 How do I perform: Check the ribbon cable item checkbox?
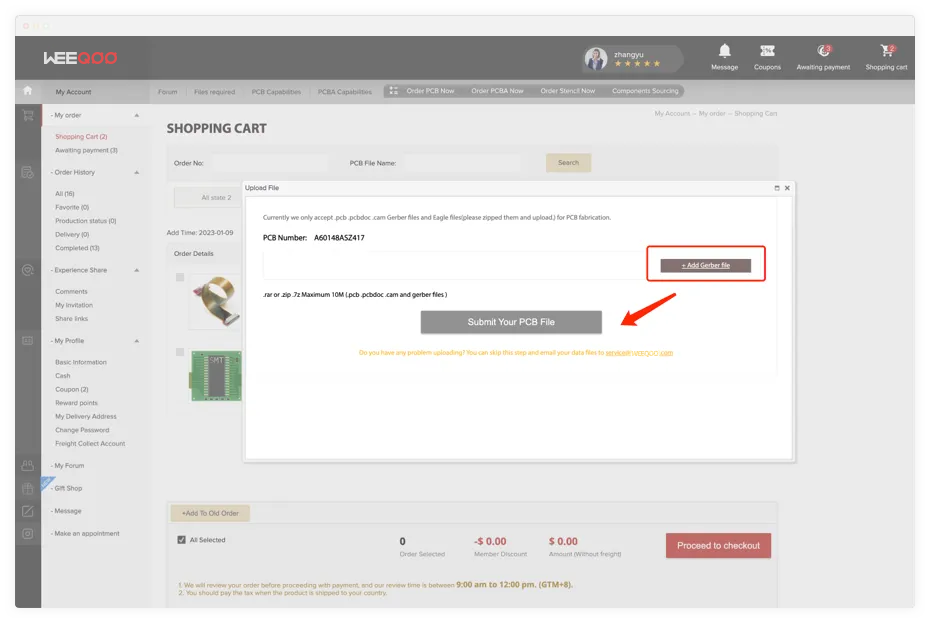coord(180,277)
